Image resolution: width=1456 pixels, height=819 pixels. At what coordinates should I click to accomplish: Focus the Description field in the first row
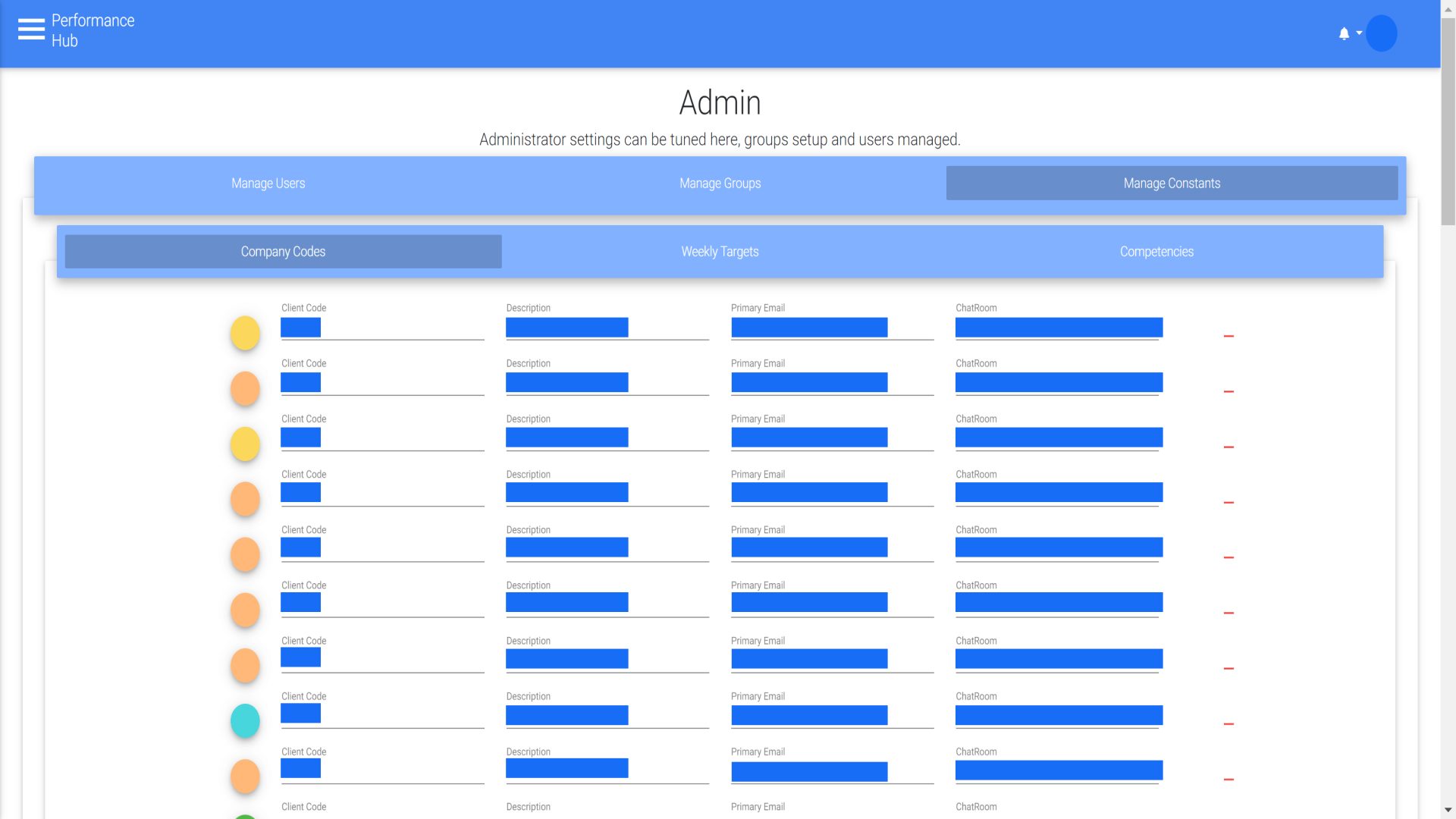pos(607,328)
